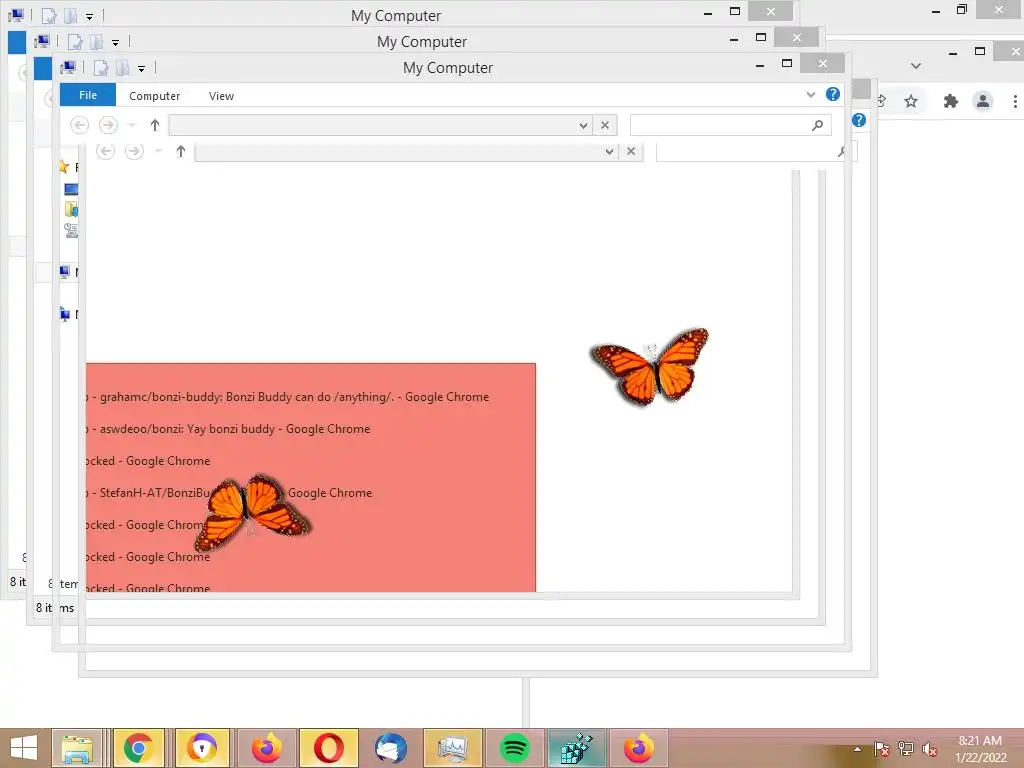This screenshot has width=1024, height=768.
Task: Click Back arrow below the File tab
Action: tap(80, 125)
